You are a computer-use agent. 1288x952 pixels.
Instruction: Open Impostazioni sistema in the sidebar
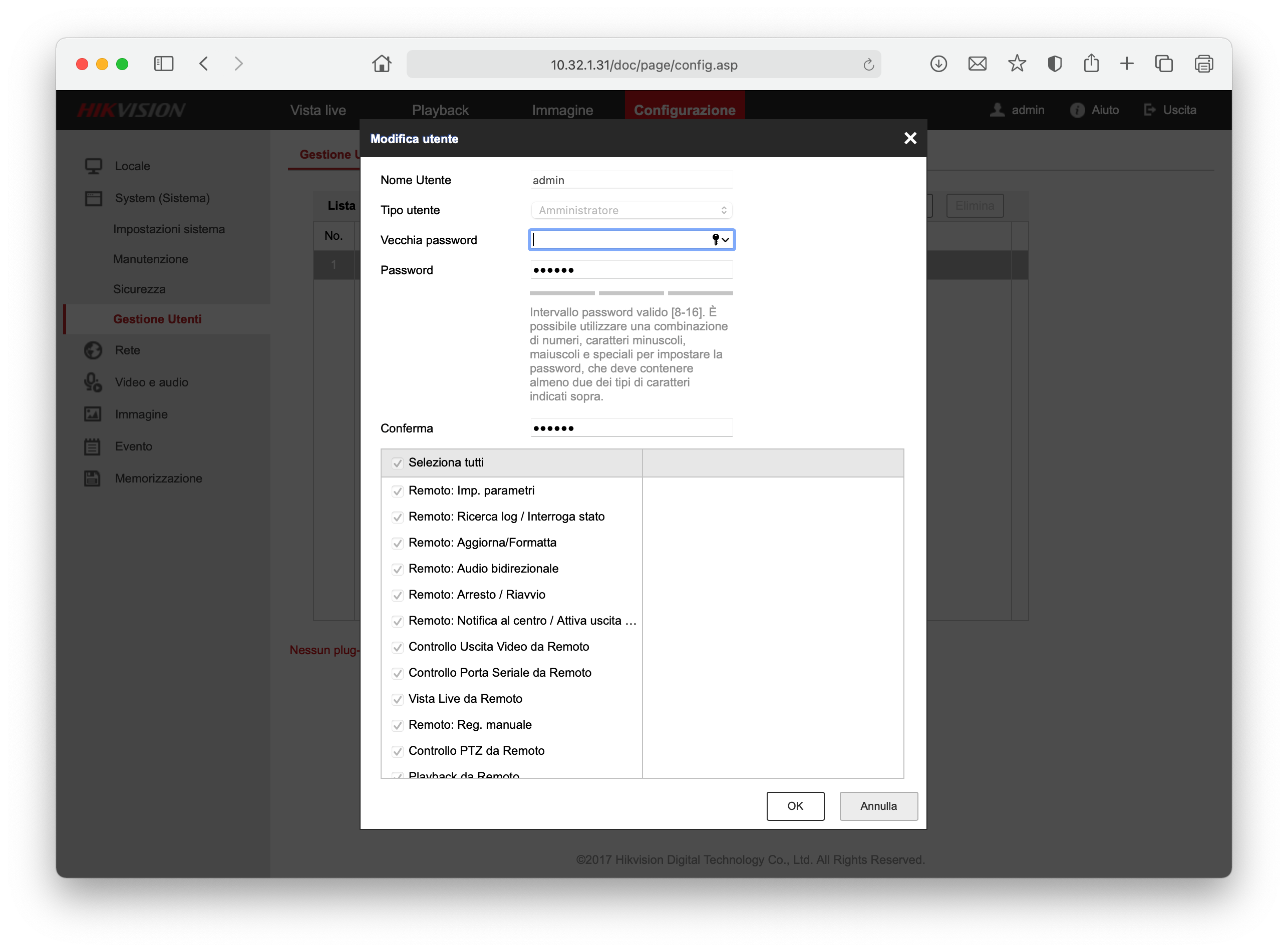169,229
